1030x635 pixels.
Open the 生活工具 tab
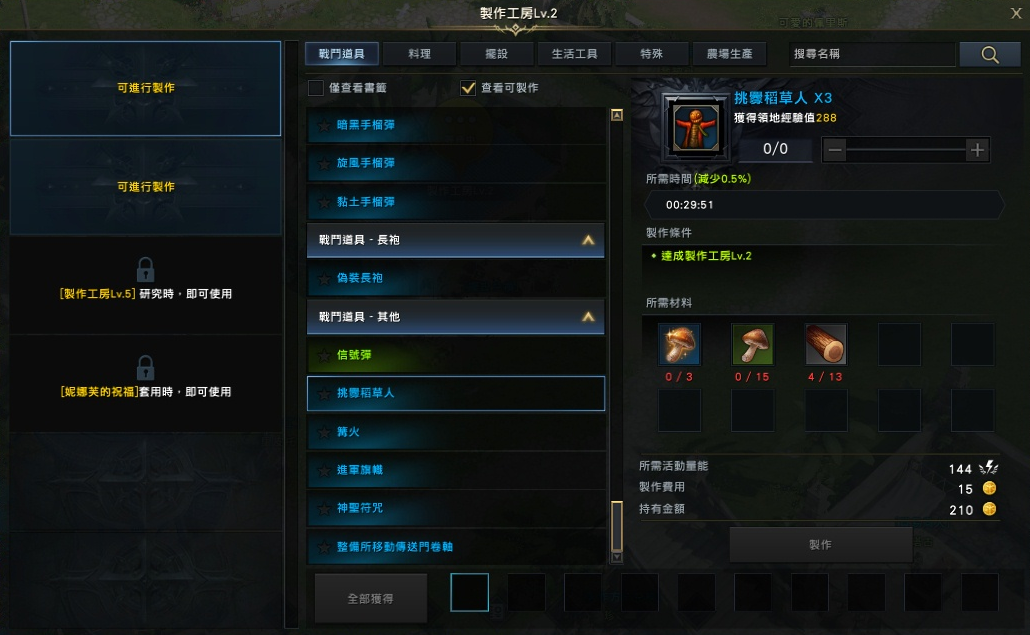574,54
